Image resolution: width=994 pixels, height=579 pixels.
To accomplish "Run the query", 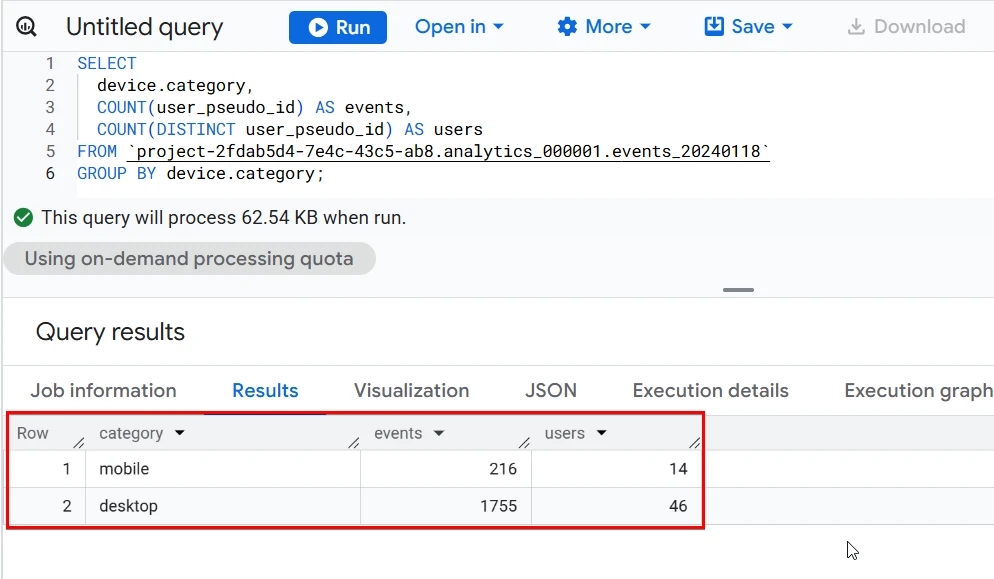I will tap(338, 27).
